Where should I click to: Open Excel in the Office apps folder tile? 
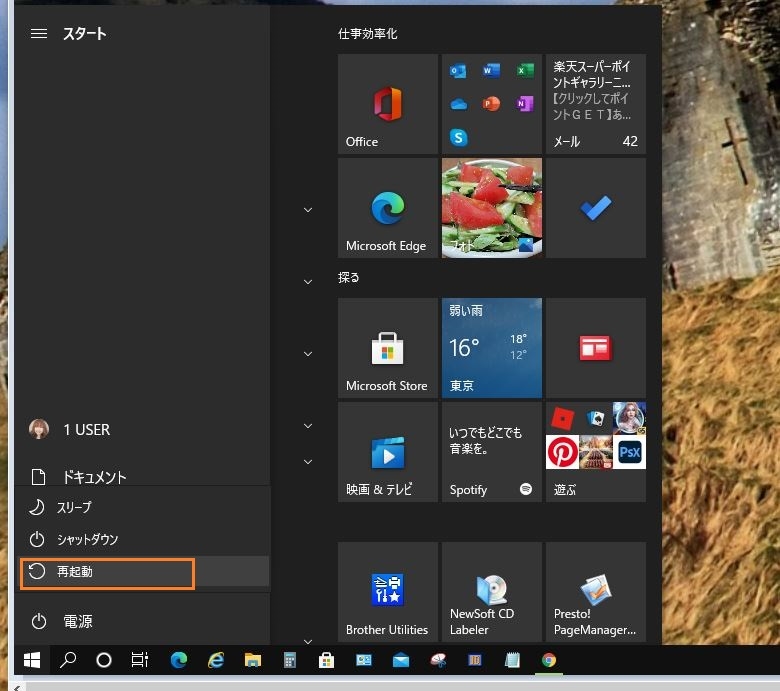pos(525,70)
